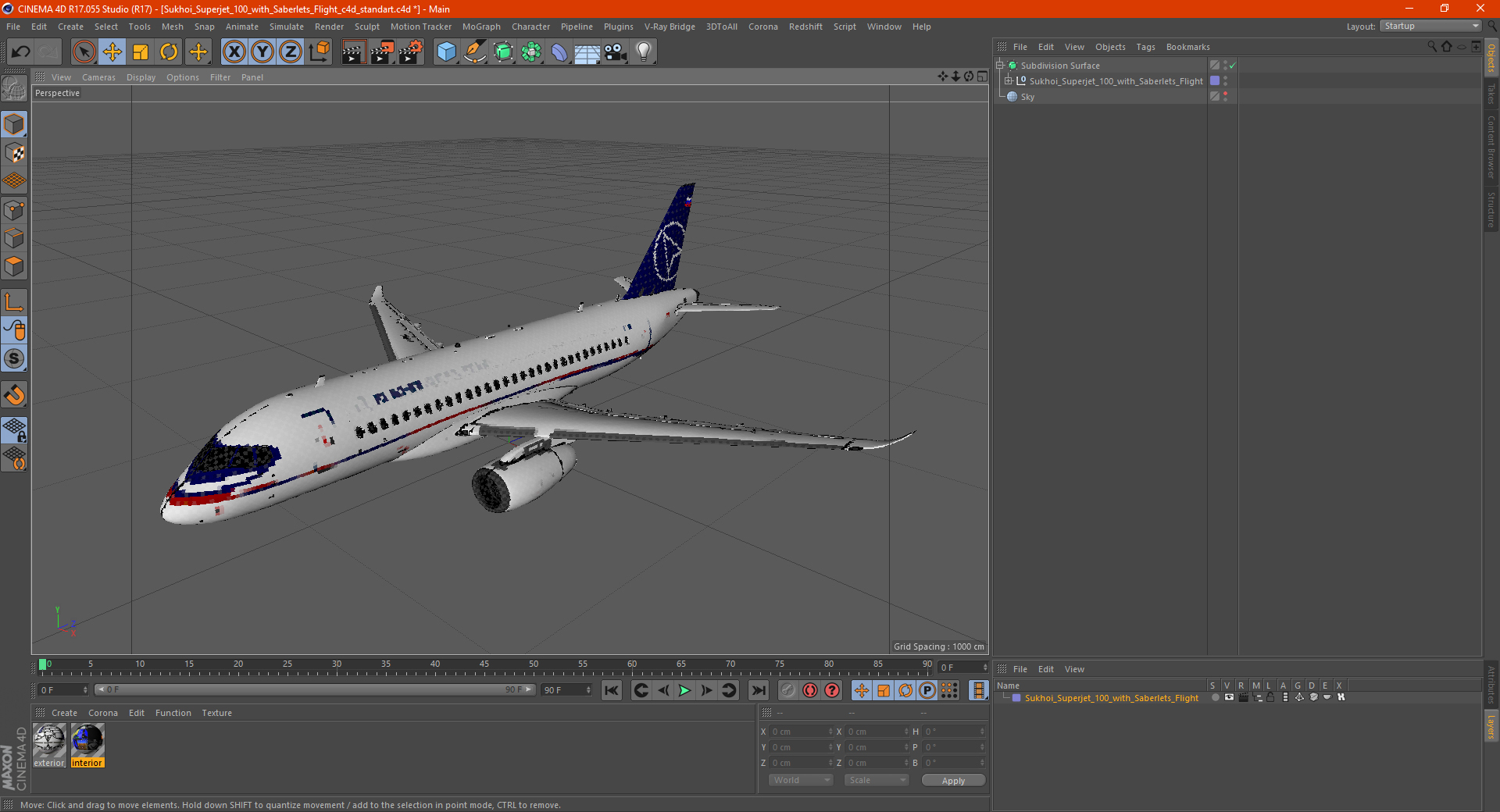
Task: Expand Sukhoi_Superjet_100 object tree
Action: pos(1009,81)
